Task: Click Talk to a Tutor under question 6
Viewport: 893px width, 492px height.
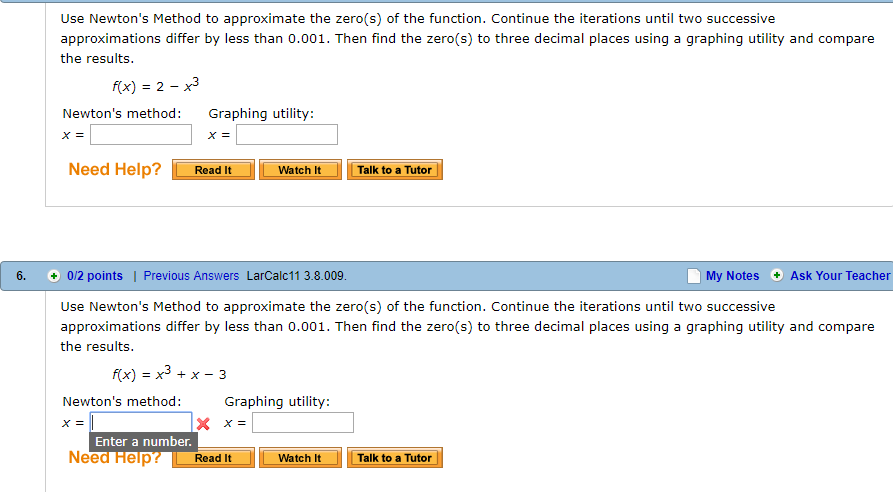Action: [395, 458]
